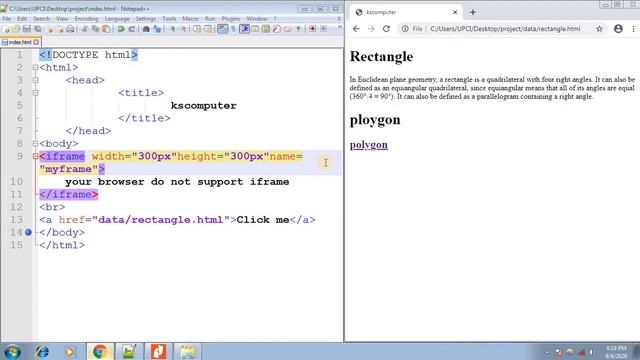640x360 pixels.
Task: Click the kscomputer text on line 5
Action: click(x=203, y=106)
